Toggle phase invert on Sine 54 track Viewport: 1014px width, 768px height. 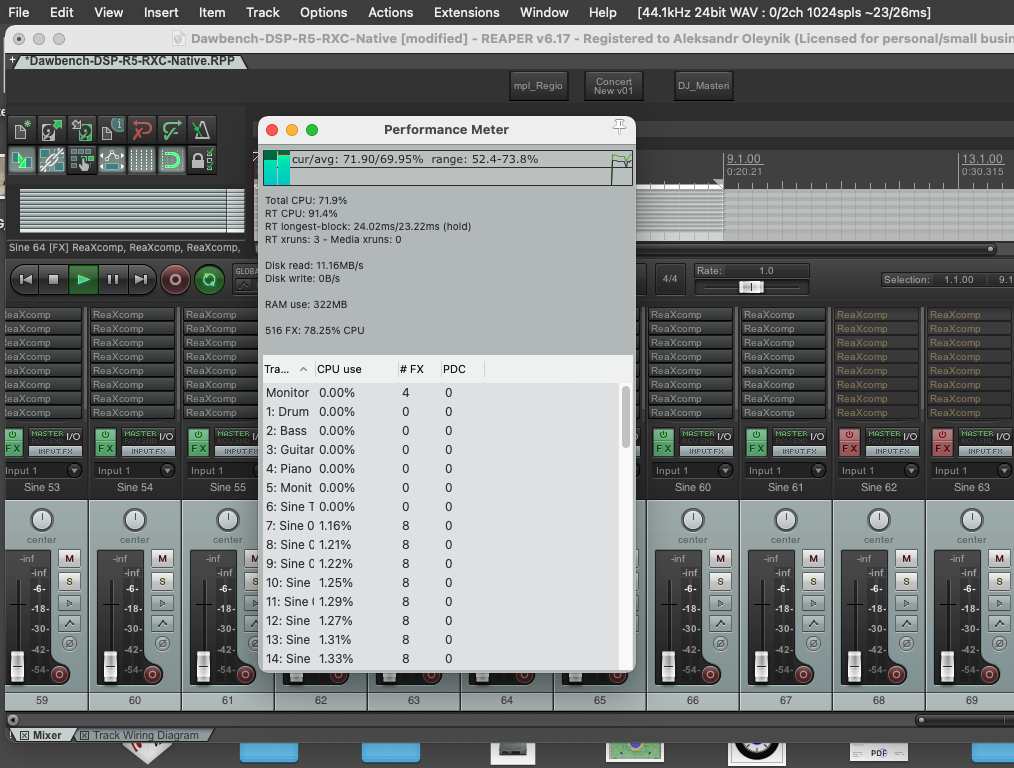pos(162,644)
